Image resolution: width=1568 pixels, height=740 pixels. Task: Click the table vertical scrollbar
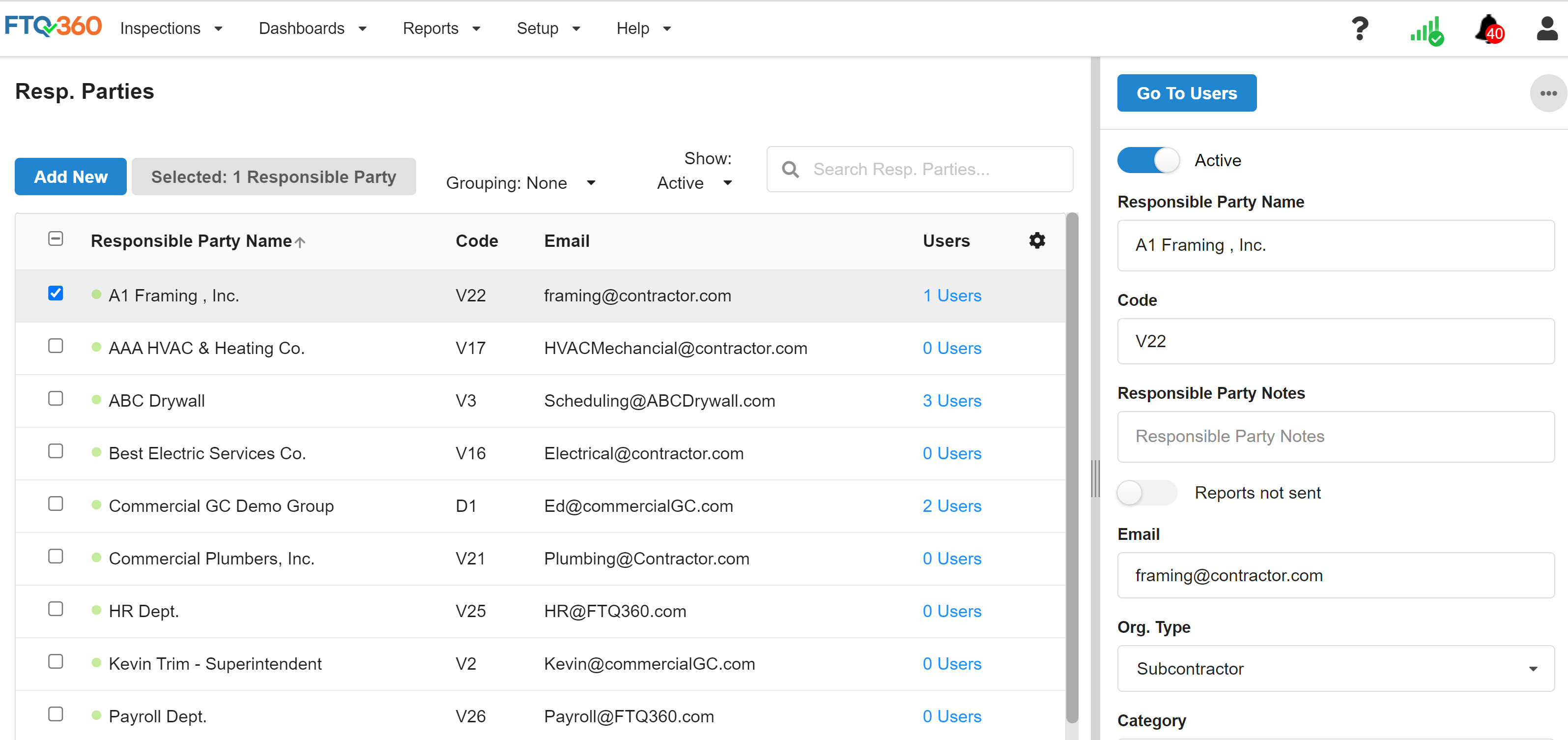(1072, 468)
